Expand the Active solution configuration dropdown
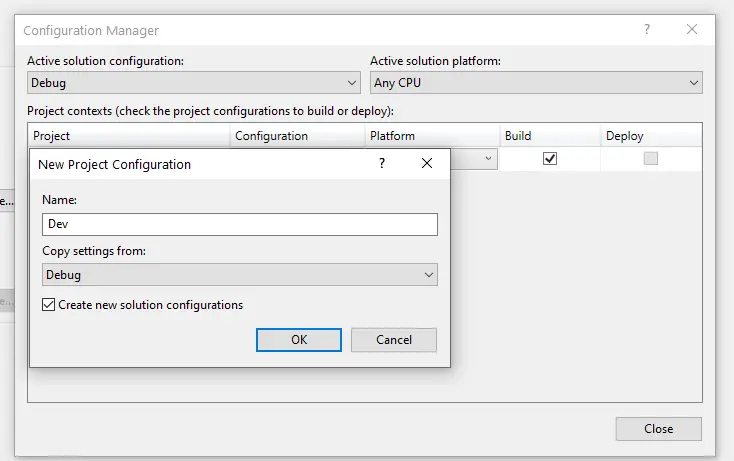734x461 pixels. [193, 83]
